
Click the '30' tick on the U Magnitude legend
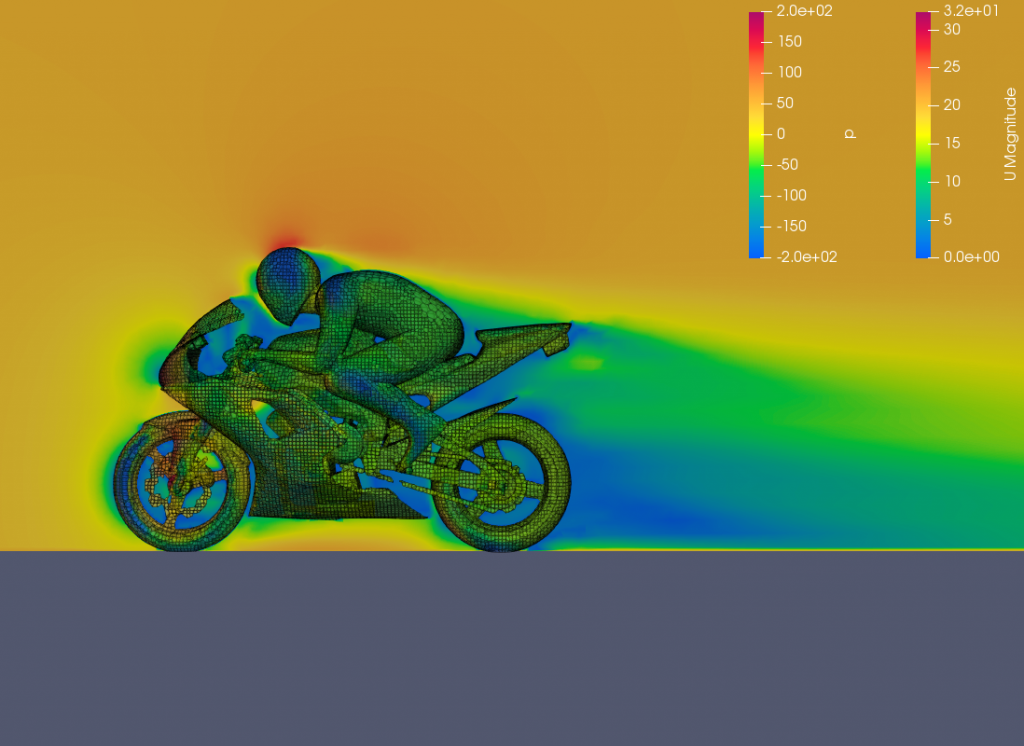pyautogui.click(x=952, y=29)
